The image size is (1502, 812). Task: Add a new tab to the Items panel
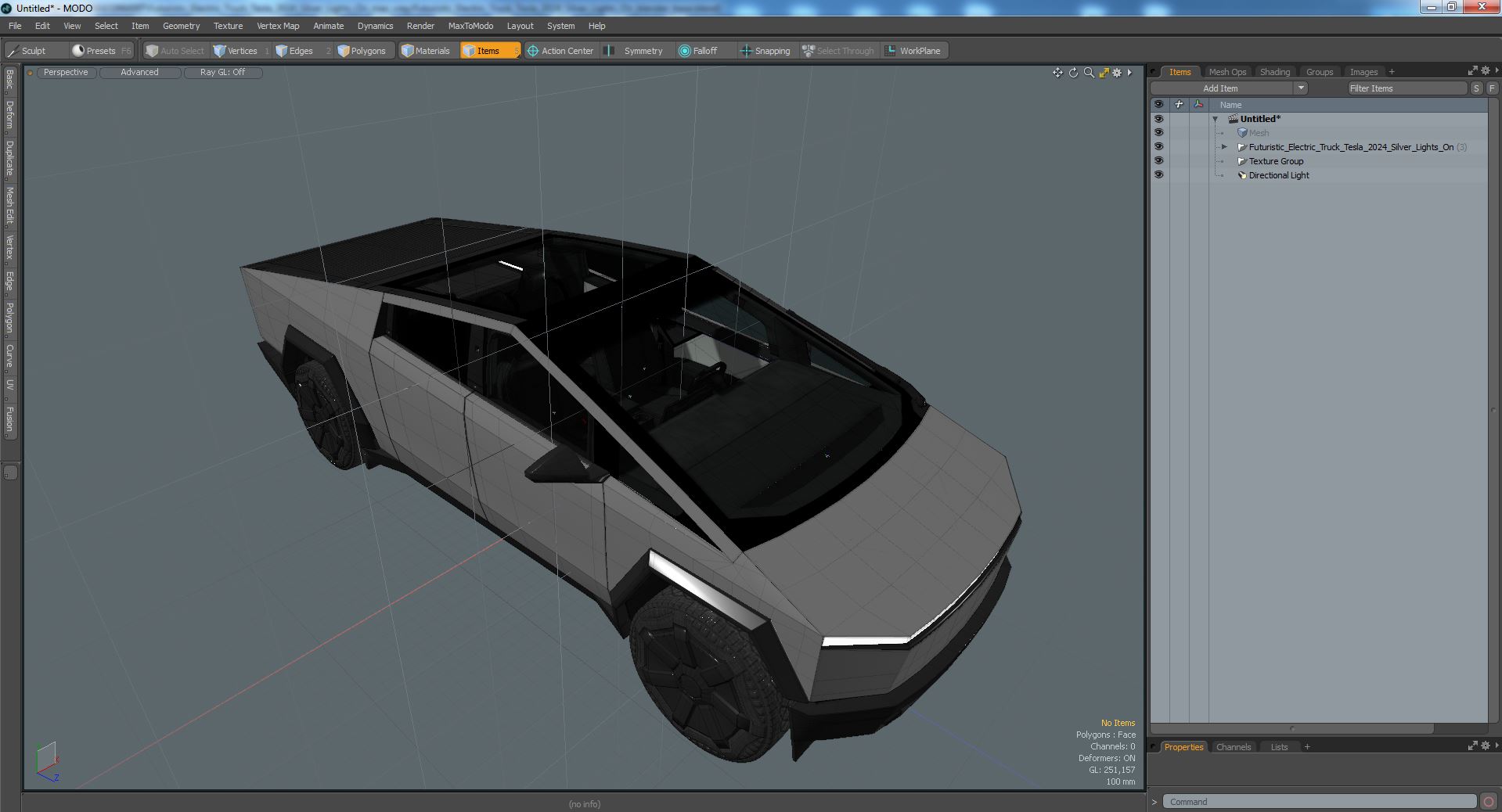coord(1392,72)
